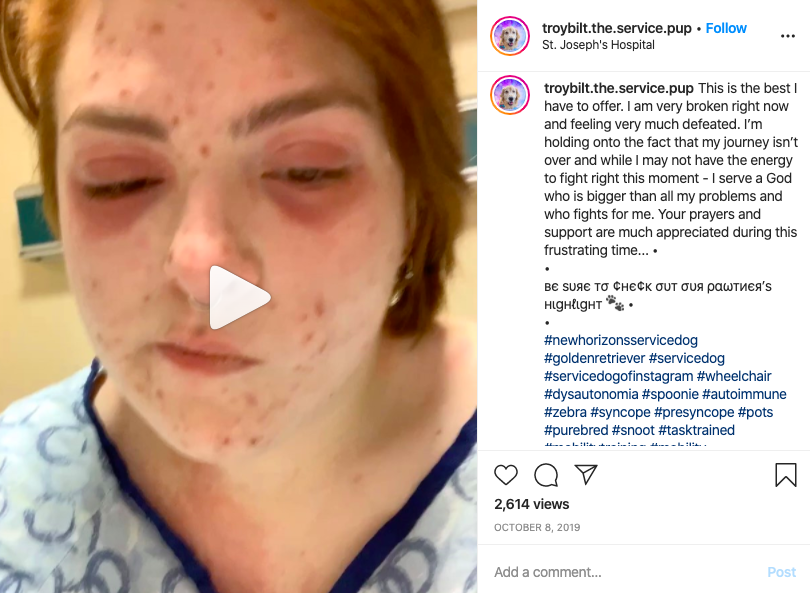This screenshot has height=593, width=810.
Task: Like the post with heart icon
Action: click(x=506, y=474)
